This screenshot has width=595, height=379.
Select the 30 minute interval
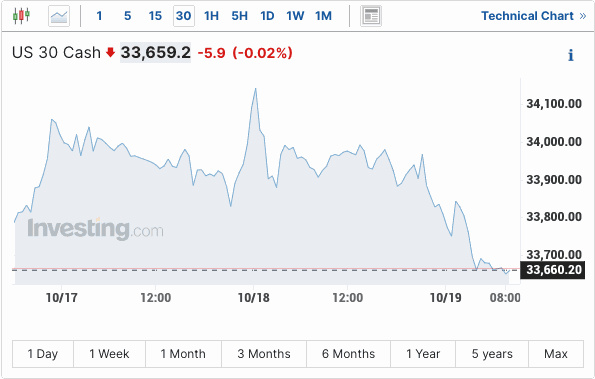(184, 16)
